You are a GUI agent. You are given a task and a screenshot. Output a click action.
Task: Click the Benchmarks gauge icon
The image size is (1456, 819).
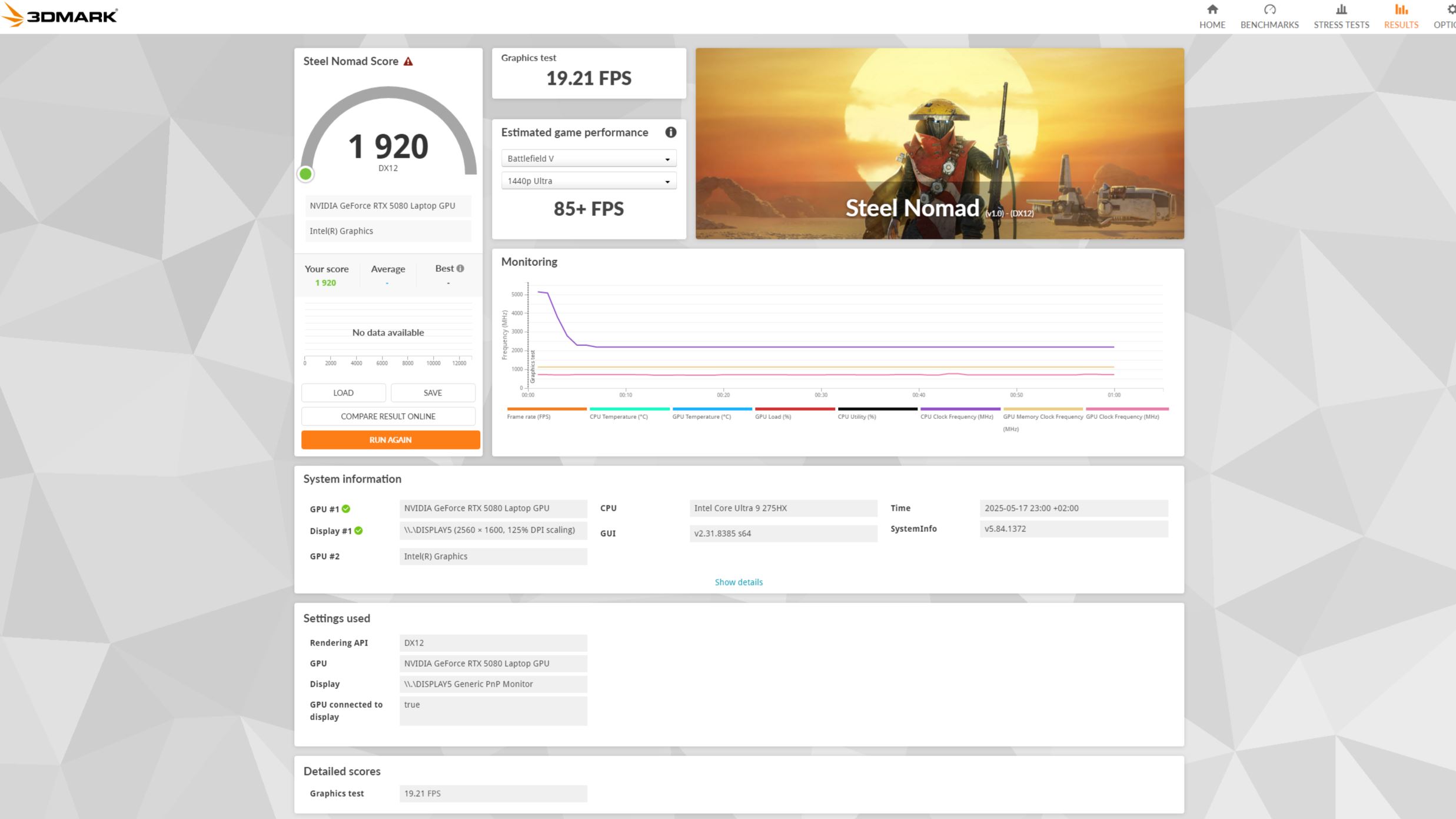tap(1269, 9)
